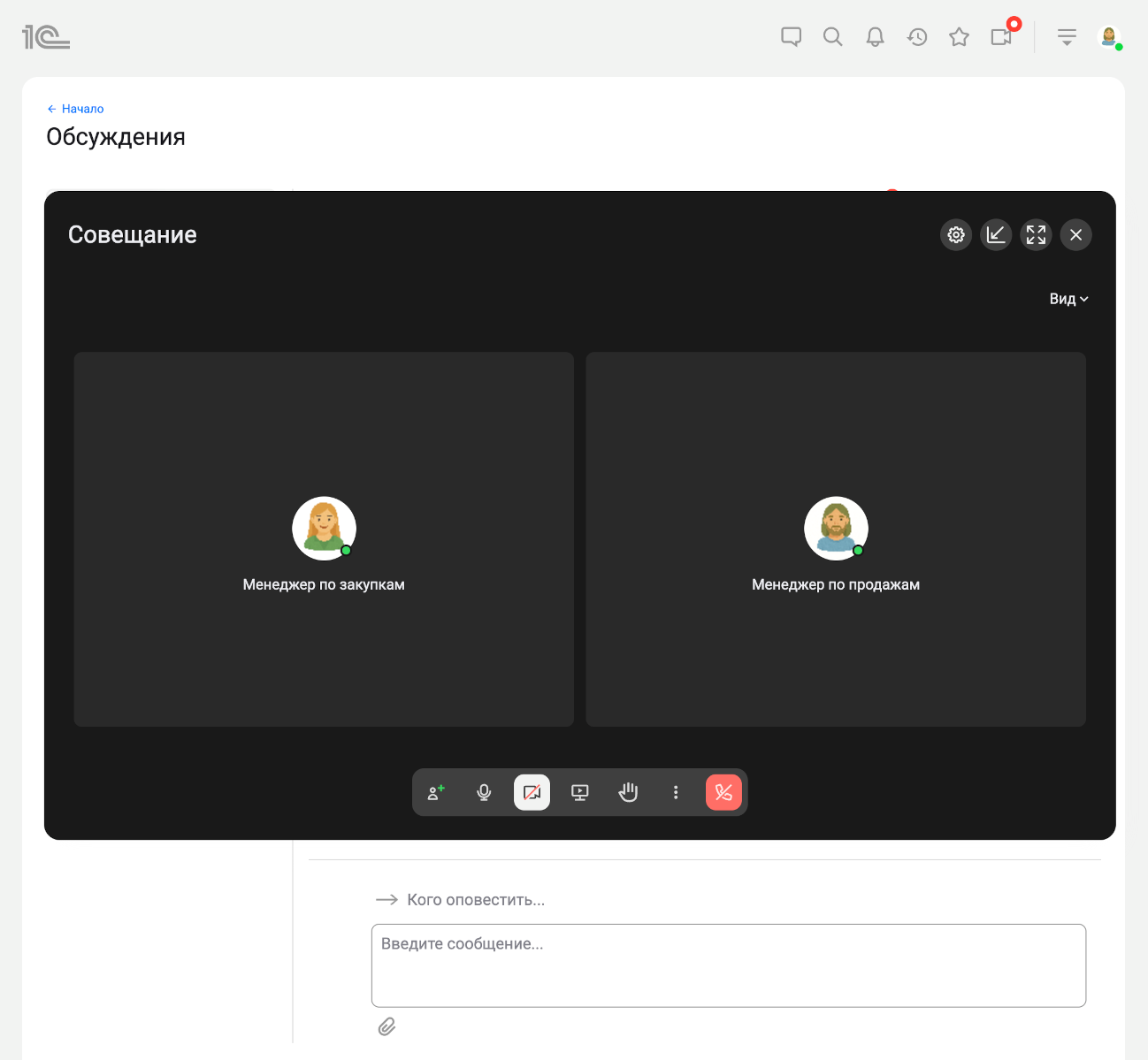This screenshot has height=1060, width=1148.
Task: Open meeting settings gear icon
Action: (x=956, y=235)
